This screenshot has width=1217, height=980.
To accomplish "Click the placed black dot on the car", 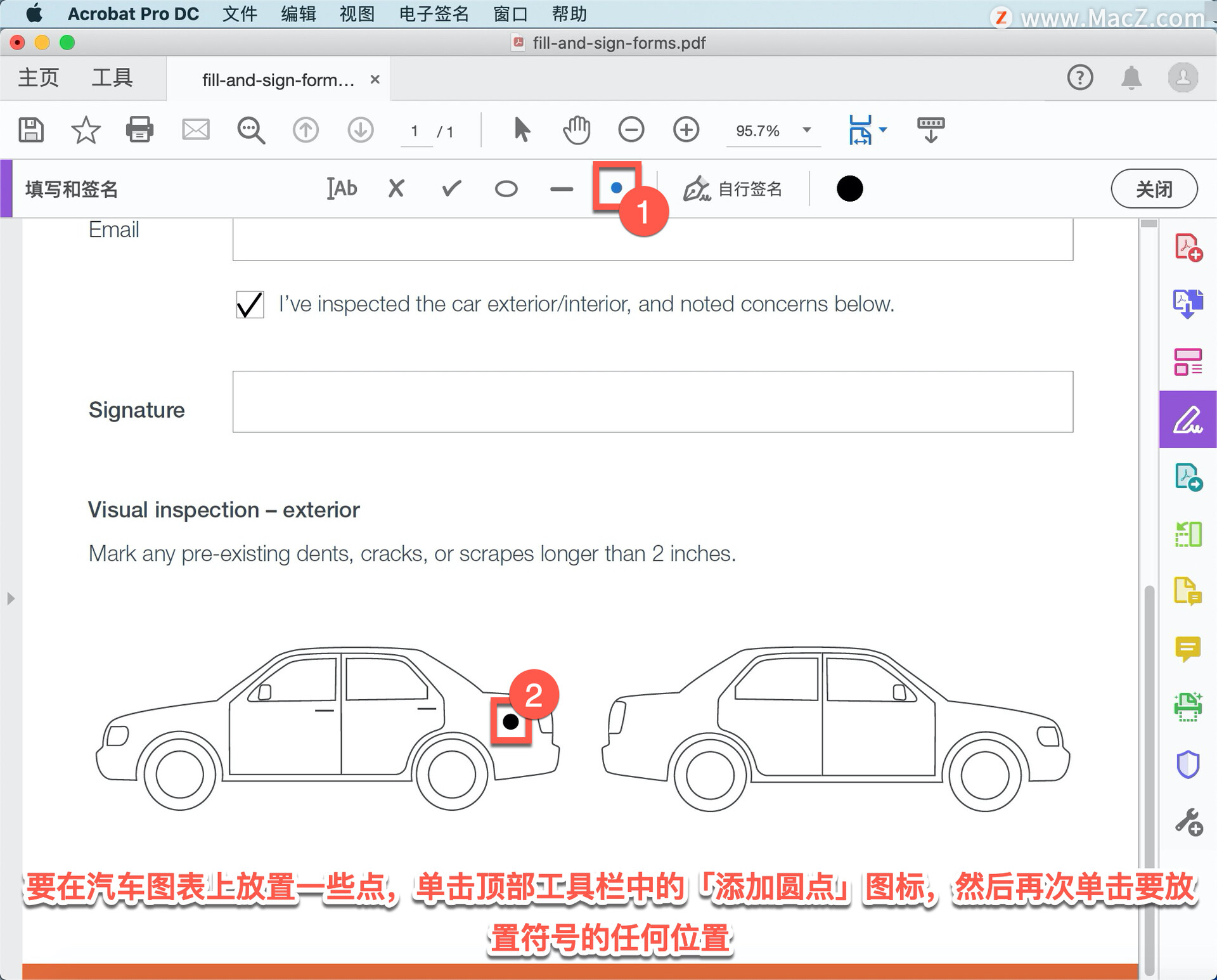I will [511, 721].
